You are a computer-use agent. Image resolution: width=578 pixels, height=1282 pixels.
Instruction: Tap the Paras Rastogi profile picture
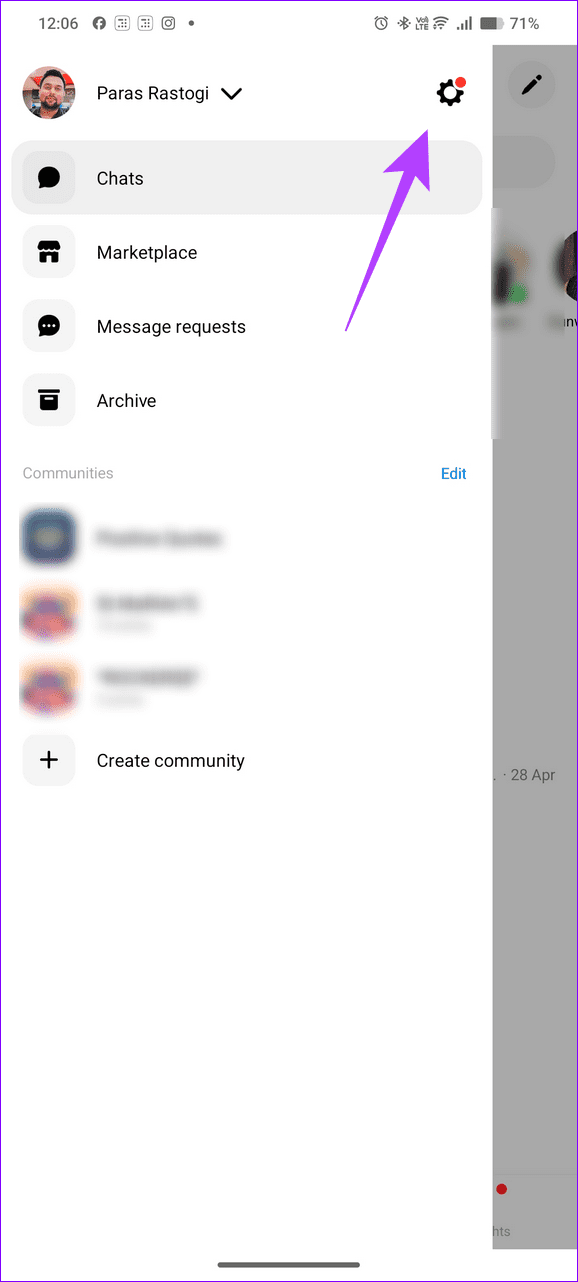coord(49,93)
